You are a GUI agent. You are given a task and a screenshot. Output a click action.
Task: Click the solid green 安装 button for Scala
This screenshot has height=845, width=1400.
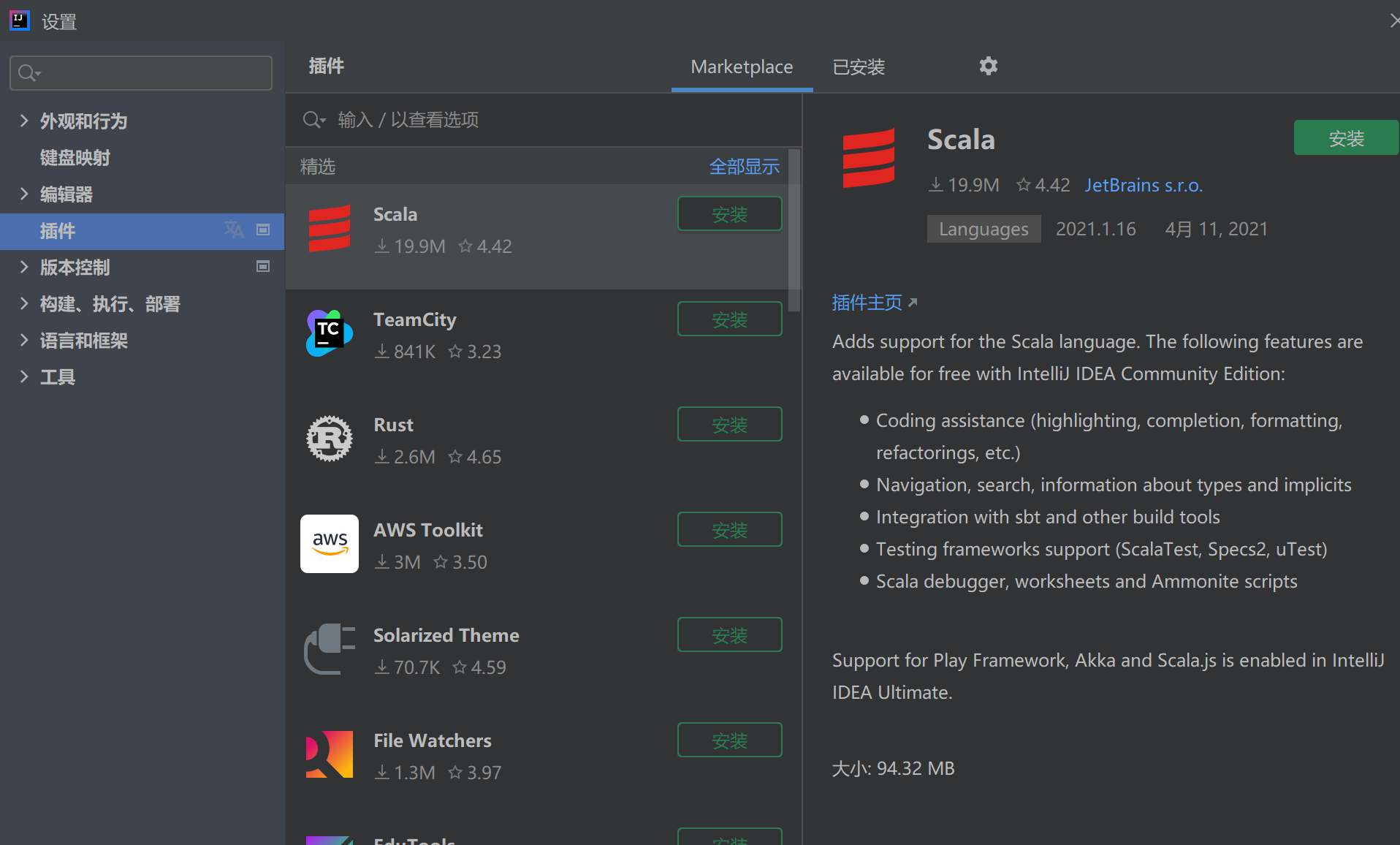click(x=1346, y=138)
